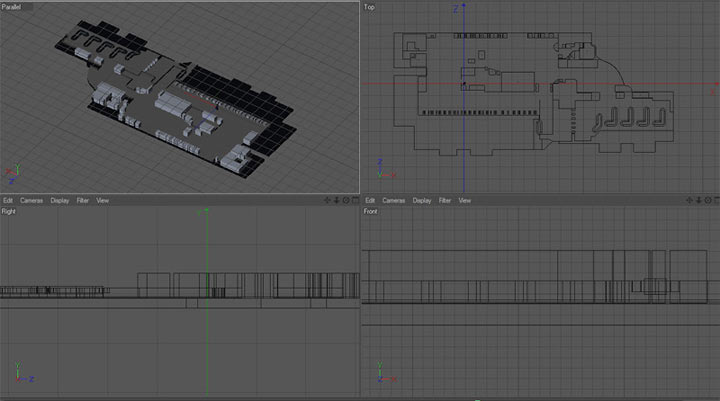Open Edit menu in Right viewport
The height and width of the screenshot is (401, 720).
click(x=8, y=200)
